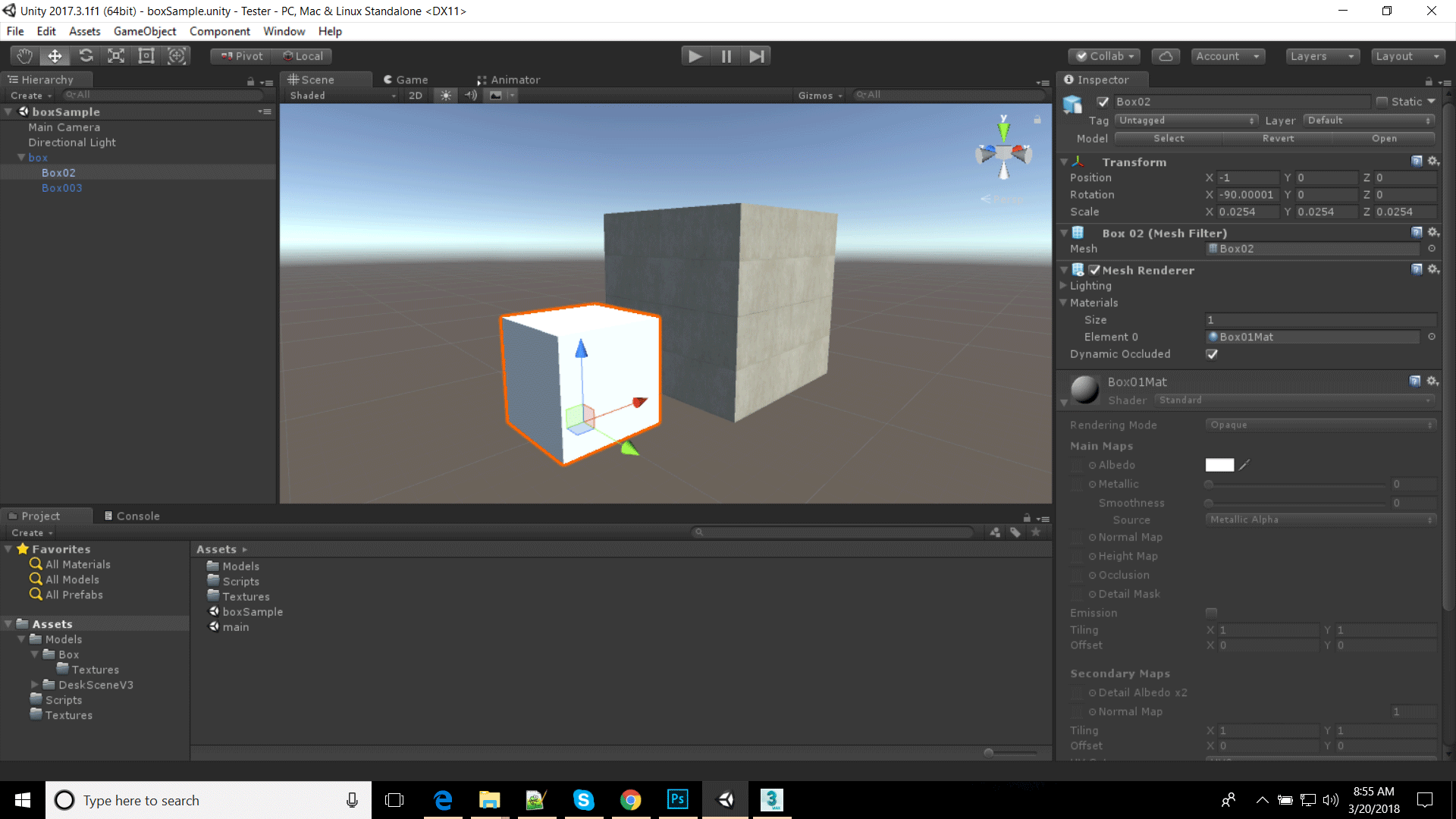Open Transform help book icon
The image size is (1456, 819).
pyautogui.click(x=1416, y=161)
